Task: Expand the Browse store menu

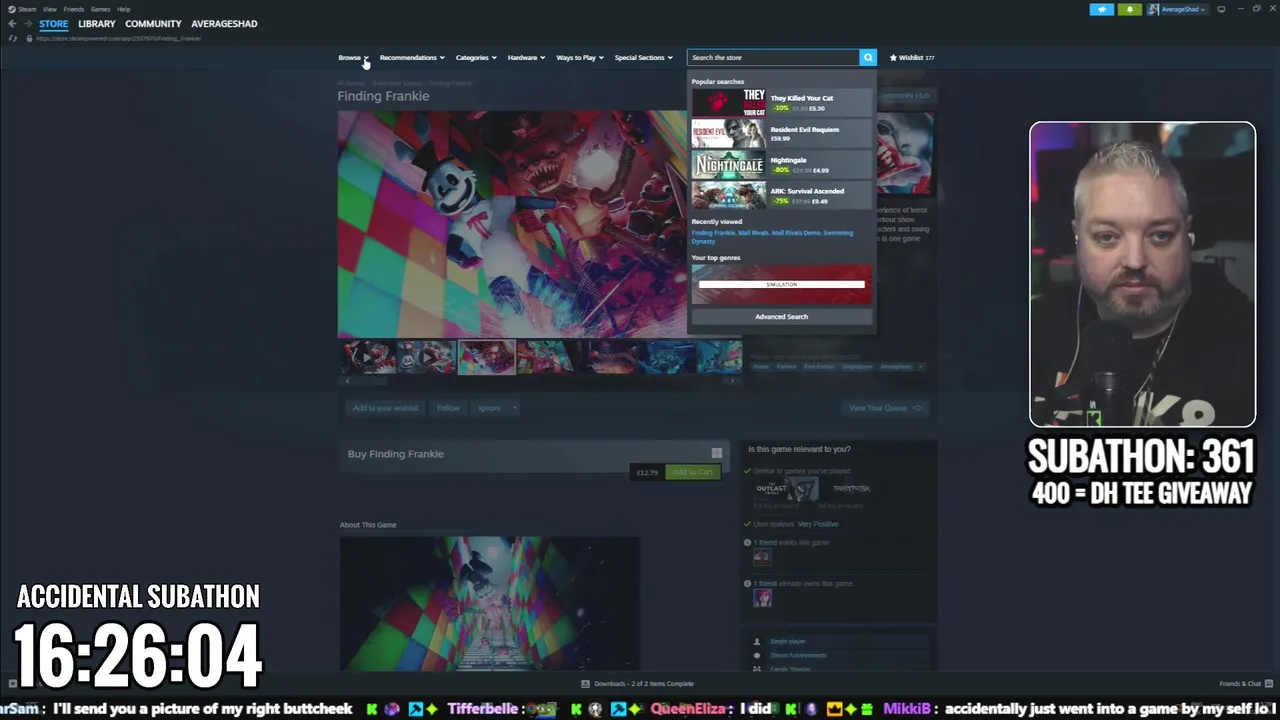Action: point(353,57)
